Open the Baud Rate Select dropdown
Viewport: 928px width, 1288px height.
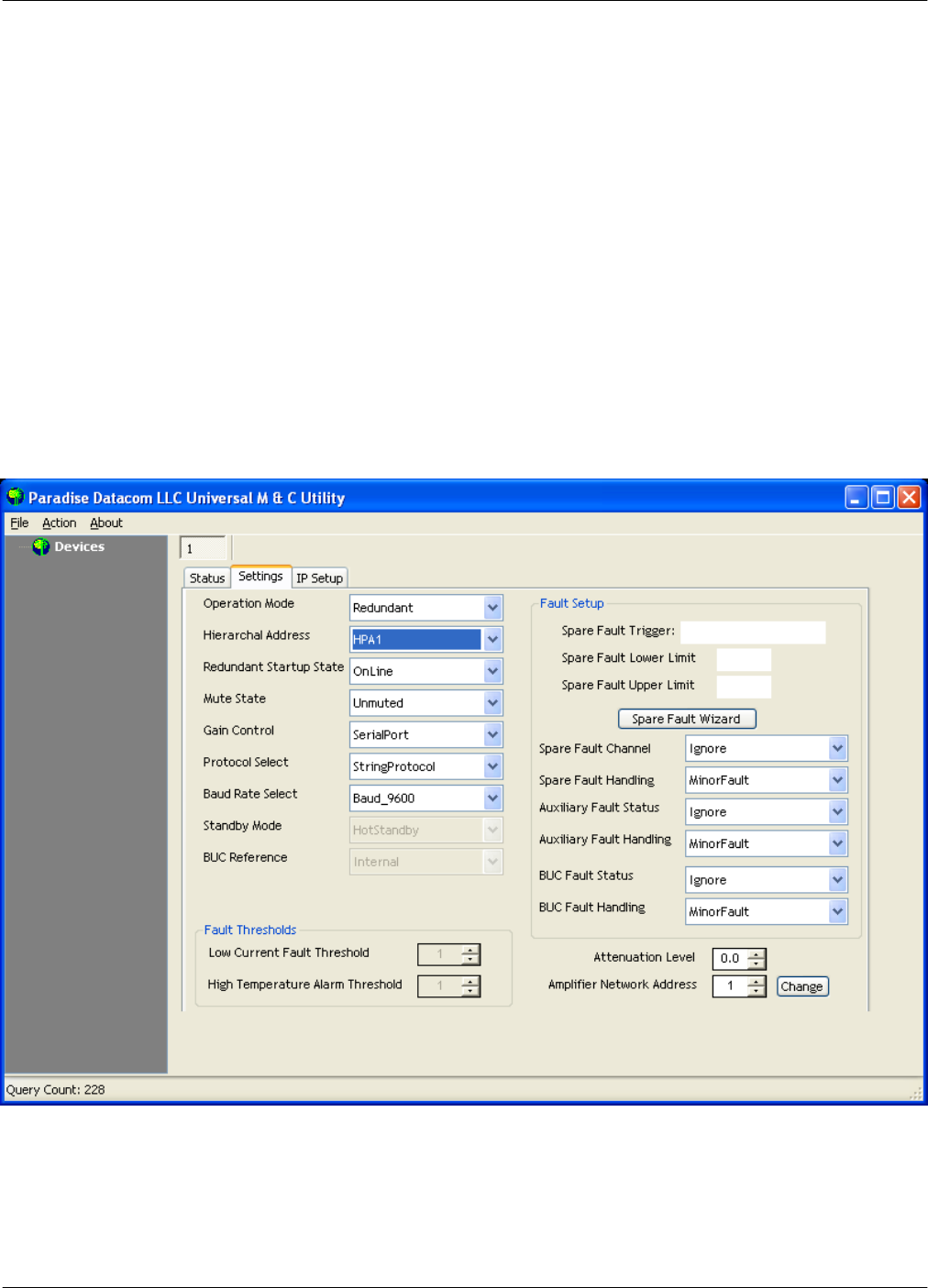(493, 798)
